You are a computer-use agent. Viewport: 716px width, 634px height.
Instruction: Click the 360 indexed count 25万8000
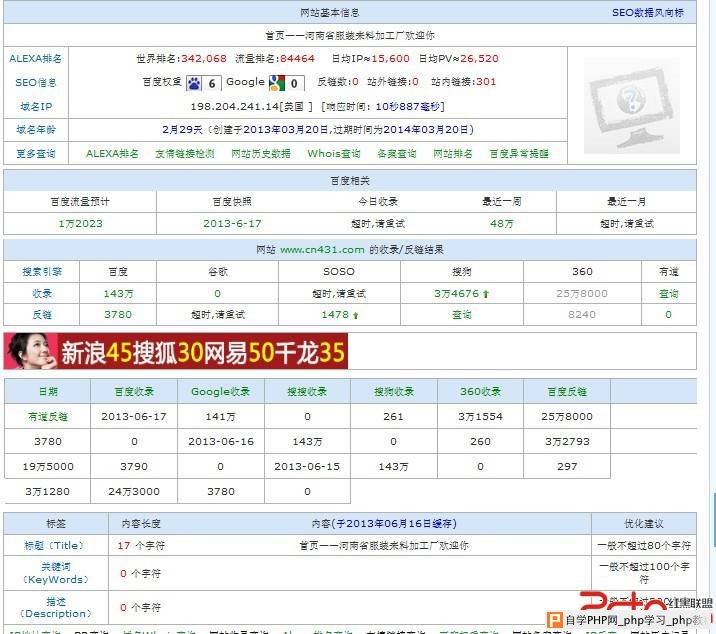point(582,294)
